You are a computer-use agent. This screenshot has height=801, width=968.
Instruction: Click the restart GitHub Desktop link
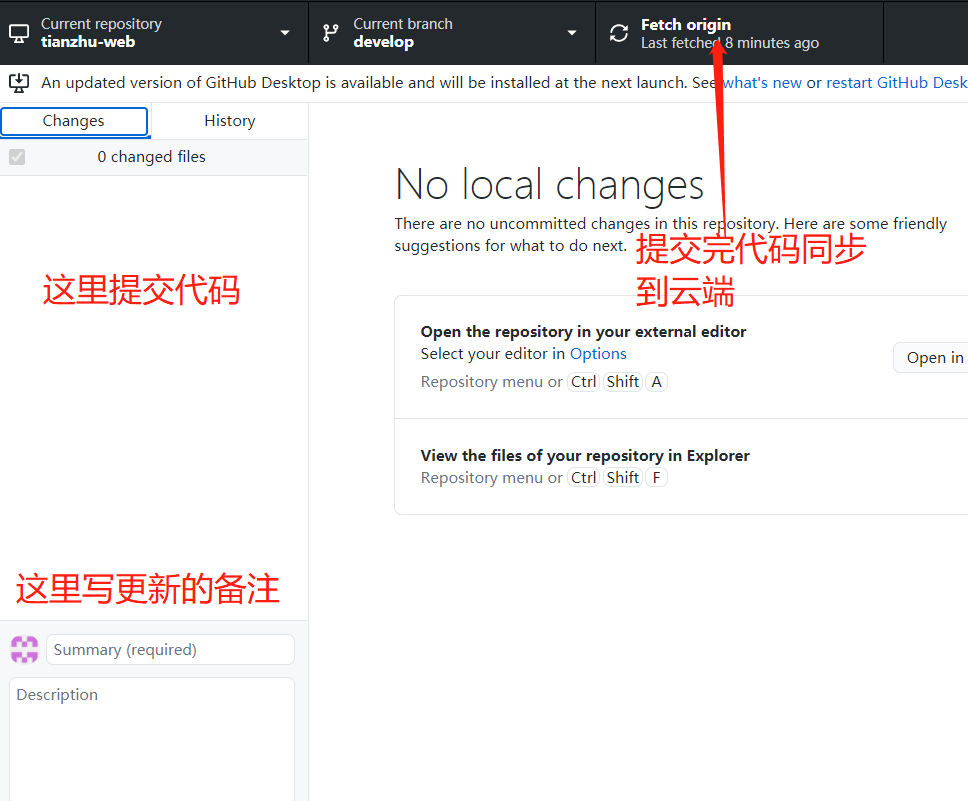896,83
